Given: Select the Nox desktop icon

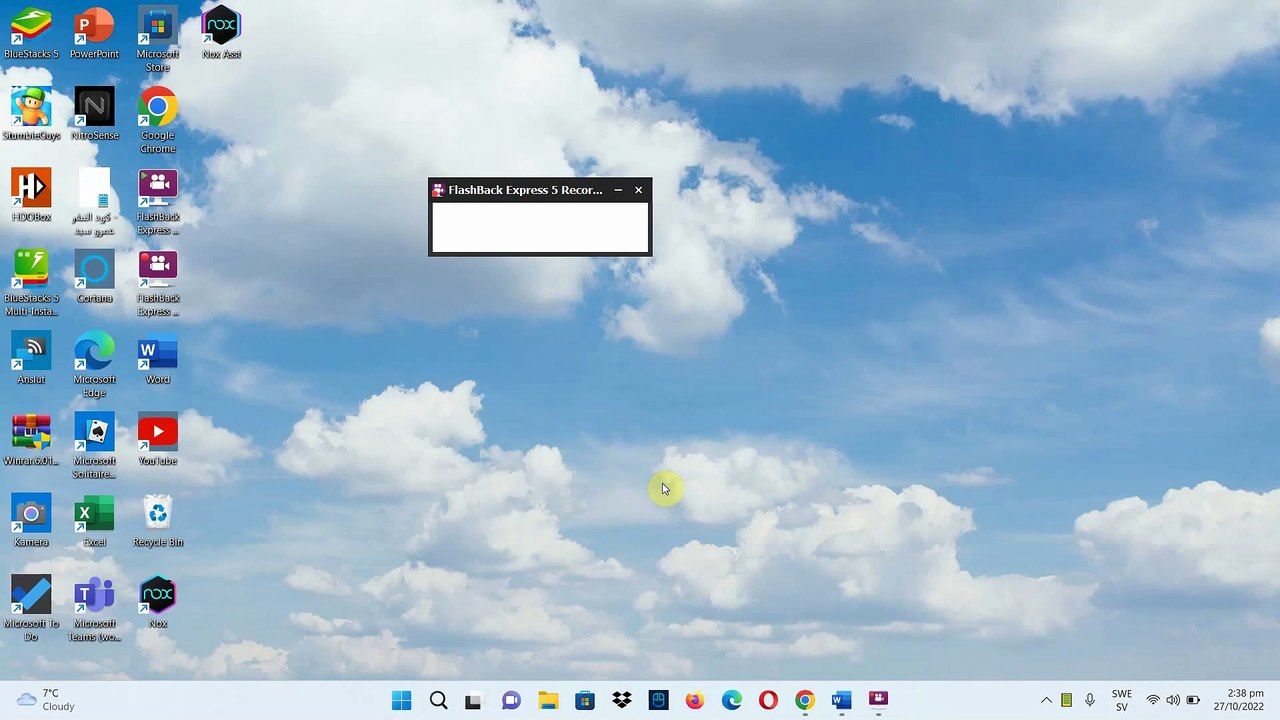Looking at the screenshot, I should click(x=158, y=603).
